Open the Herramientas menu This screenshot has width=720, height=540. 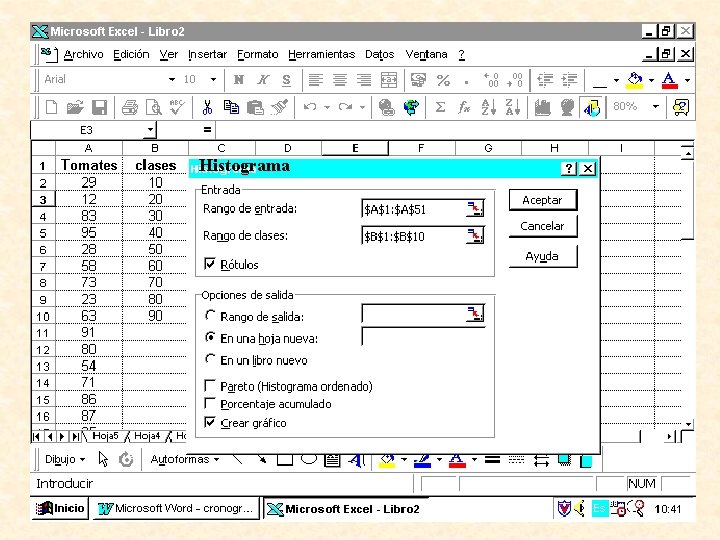[x=321, y=54]
